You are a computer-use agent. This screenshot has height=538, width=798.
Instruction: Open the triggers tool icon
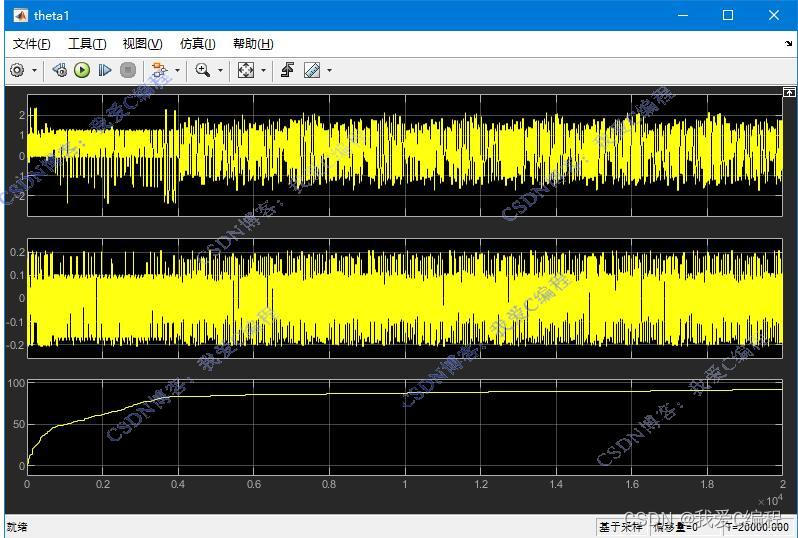tap(288, 70)
